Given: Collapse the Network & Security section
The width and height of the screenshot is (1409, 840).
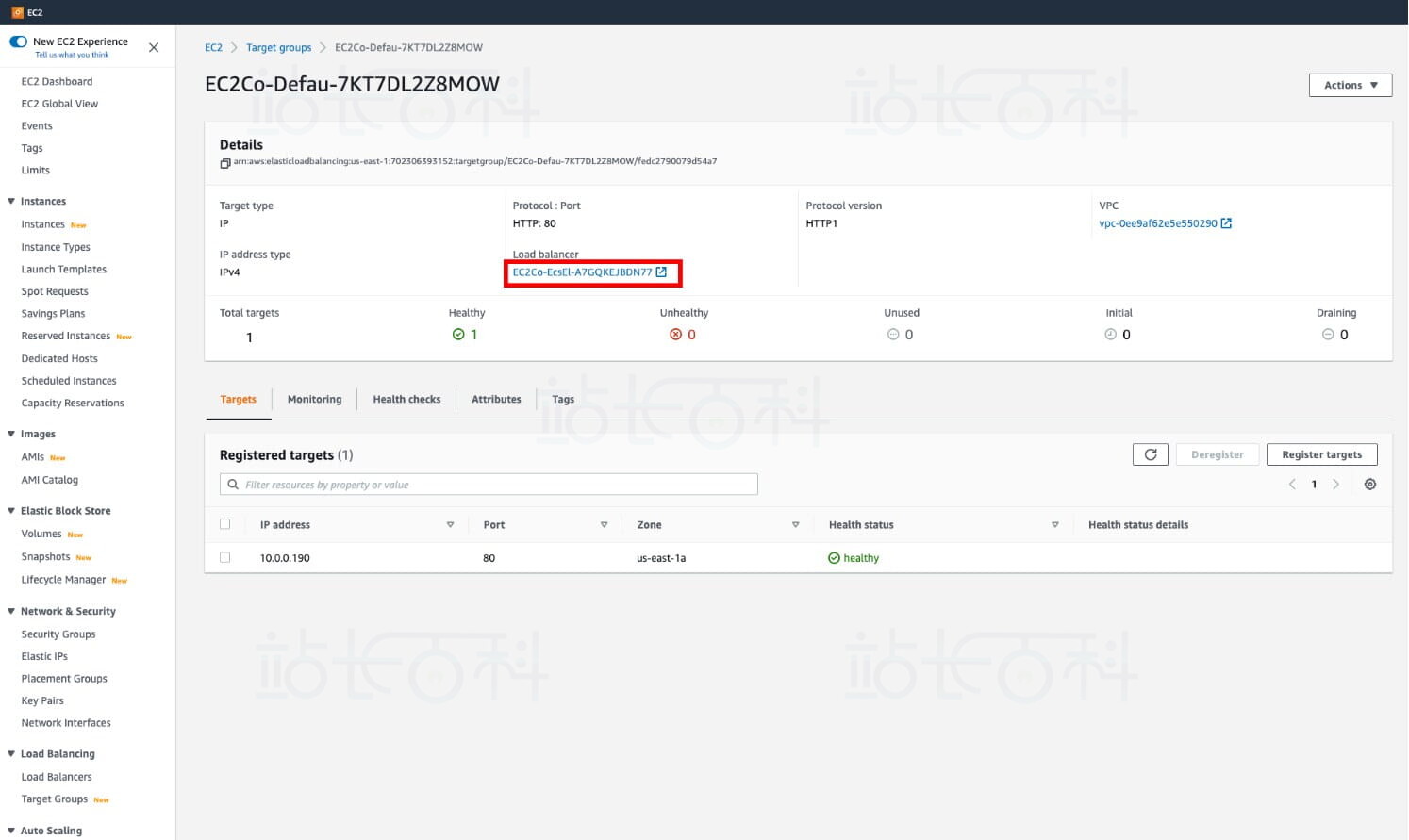Looking at the screenshot, I should (x=11, y=611).
